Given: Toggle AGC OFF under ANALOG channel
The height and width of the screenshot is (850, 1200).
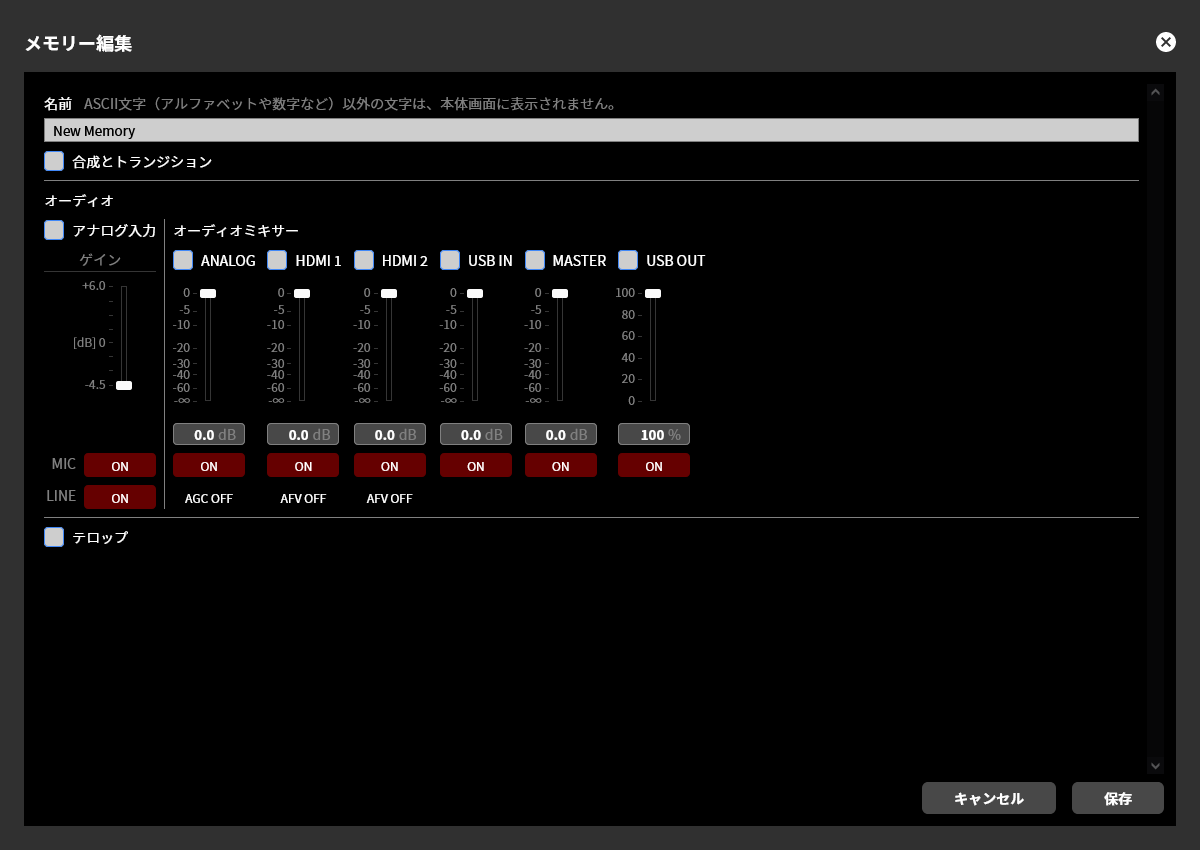Looking at the screenshot, I should pos(209,498).
